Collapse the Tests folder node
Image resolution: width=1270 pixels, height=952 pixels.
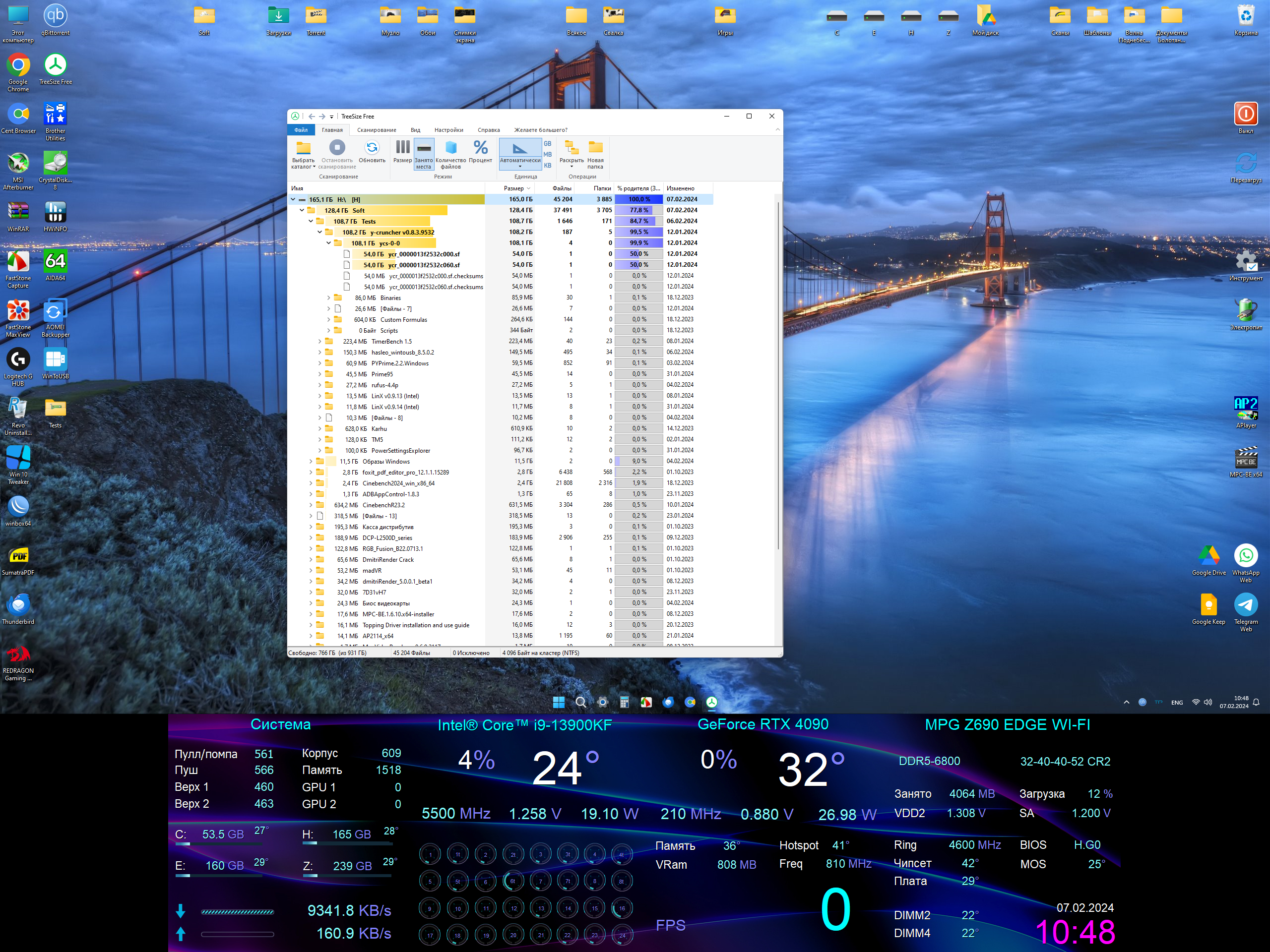pyautogui.click(x=311, y=221)
